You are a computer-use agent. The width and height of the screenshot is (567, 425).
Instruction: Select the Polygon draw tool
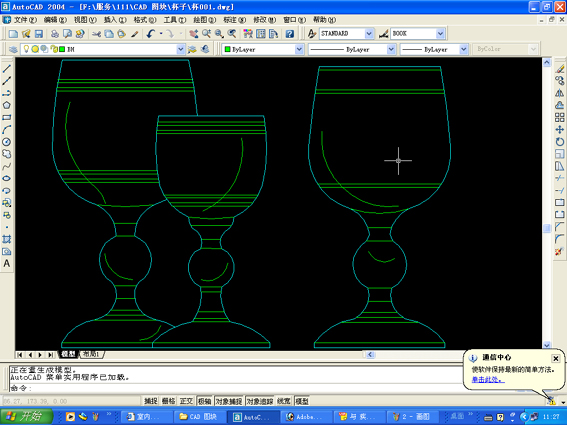[7, 105]
